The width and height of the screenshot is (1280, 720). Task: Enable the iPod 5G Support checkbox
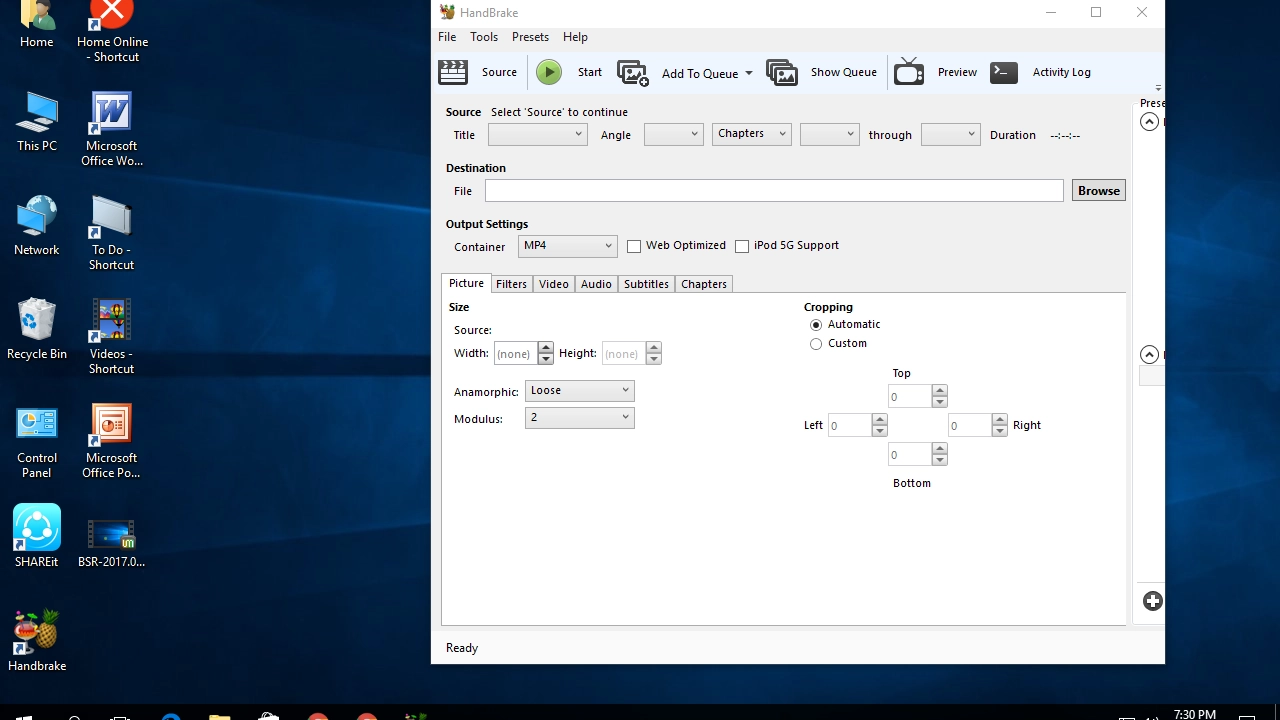pos(742,246)
